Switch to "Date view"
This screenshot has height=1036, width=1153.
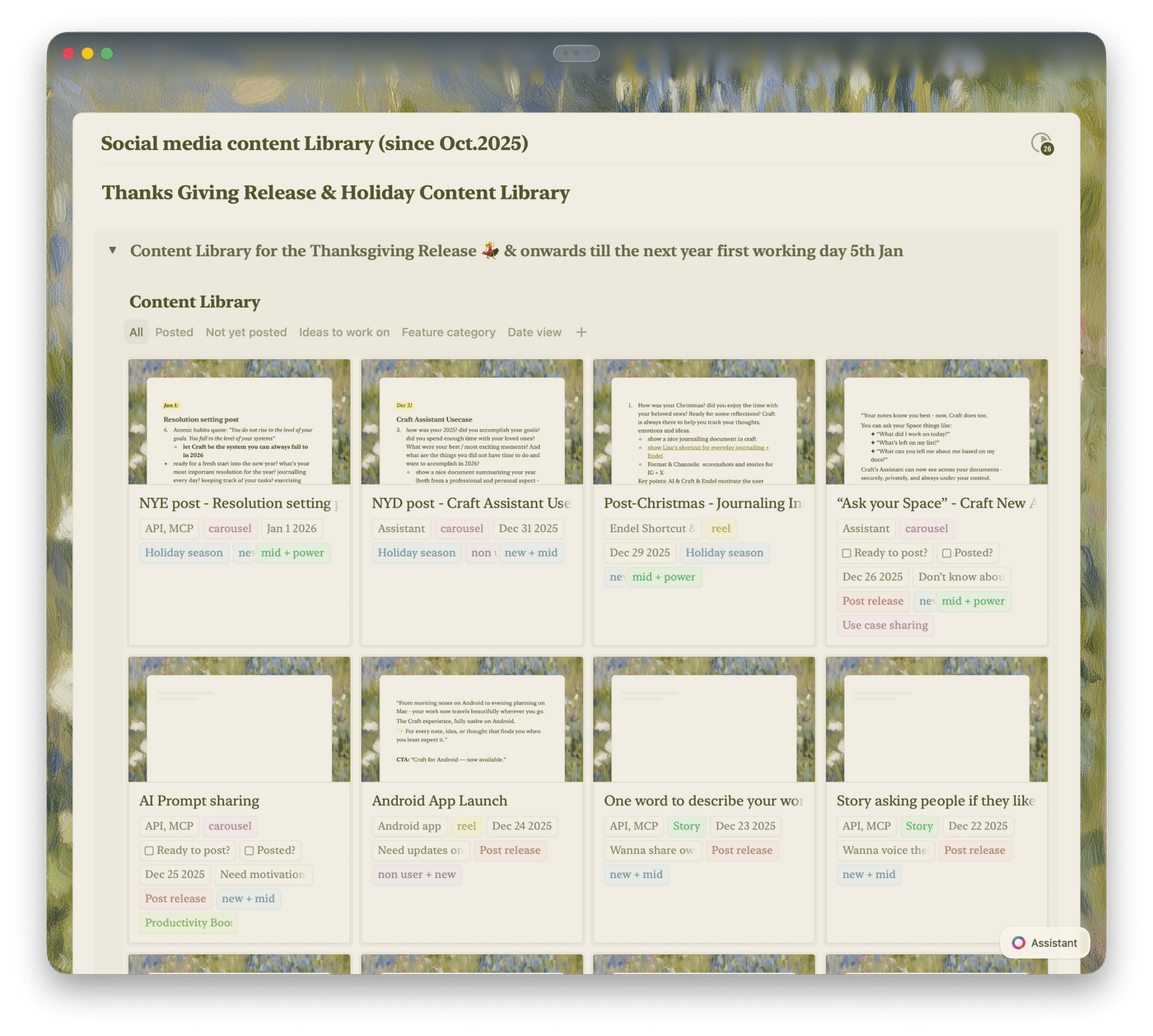pos(534,332)
